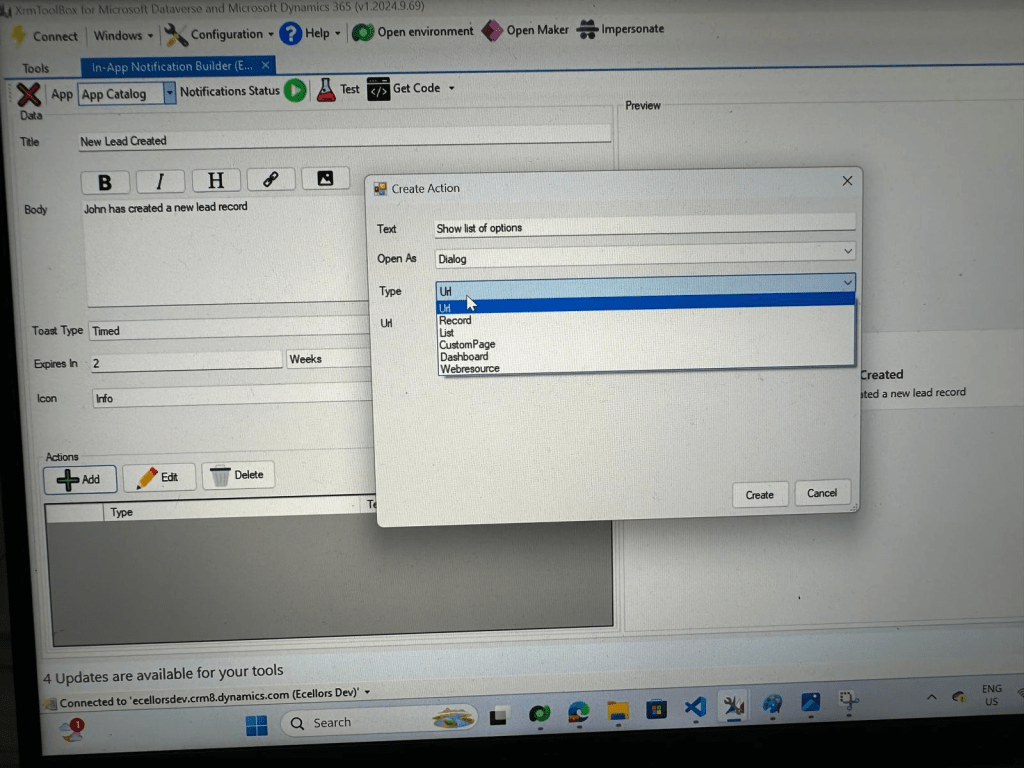Switch to the Tools tab
Image resolution: width=1024 pixels, height=768 pixels.
coord(36,68)
